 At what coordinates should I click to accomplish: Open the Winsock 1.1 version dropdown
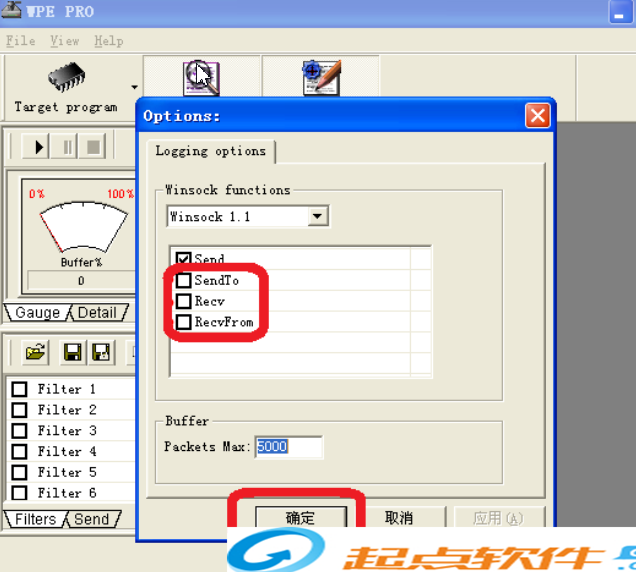click(317, 216)
